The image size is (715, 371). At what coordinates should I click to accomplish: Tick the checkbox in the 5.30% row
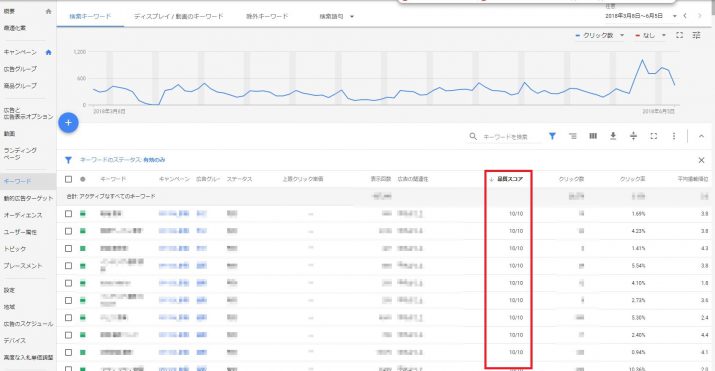[68, 318]
